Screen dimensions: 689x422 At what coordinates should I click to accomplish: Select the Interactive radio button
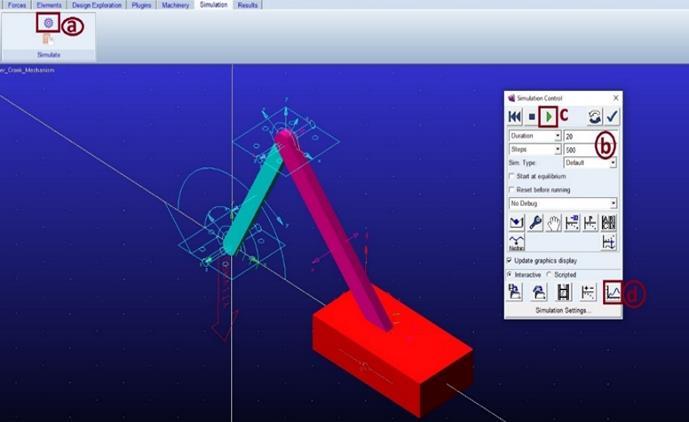(510, 274)
